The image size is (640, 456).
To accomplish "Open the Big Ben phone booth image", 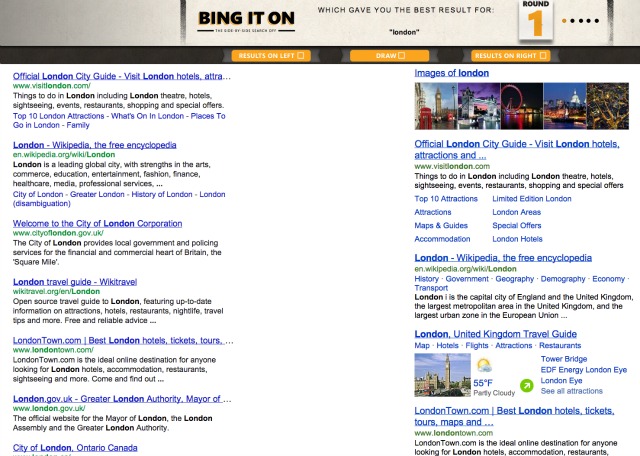I will [436, 106].
